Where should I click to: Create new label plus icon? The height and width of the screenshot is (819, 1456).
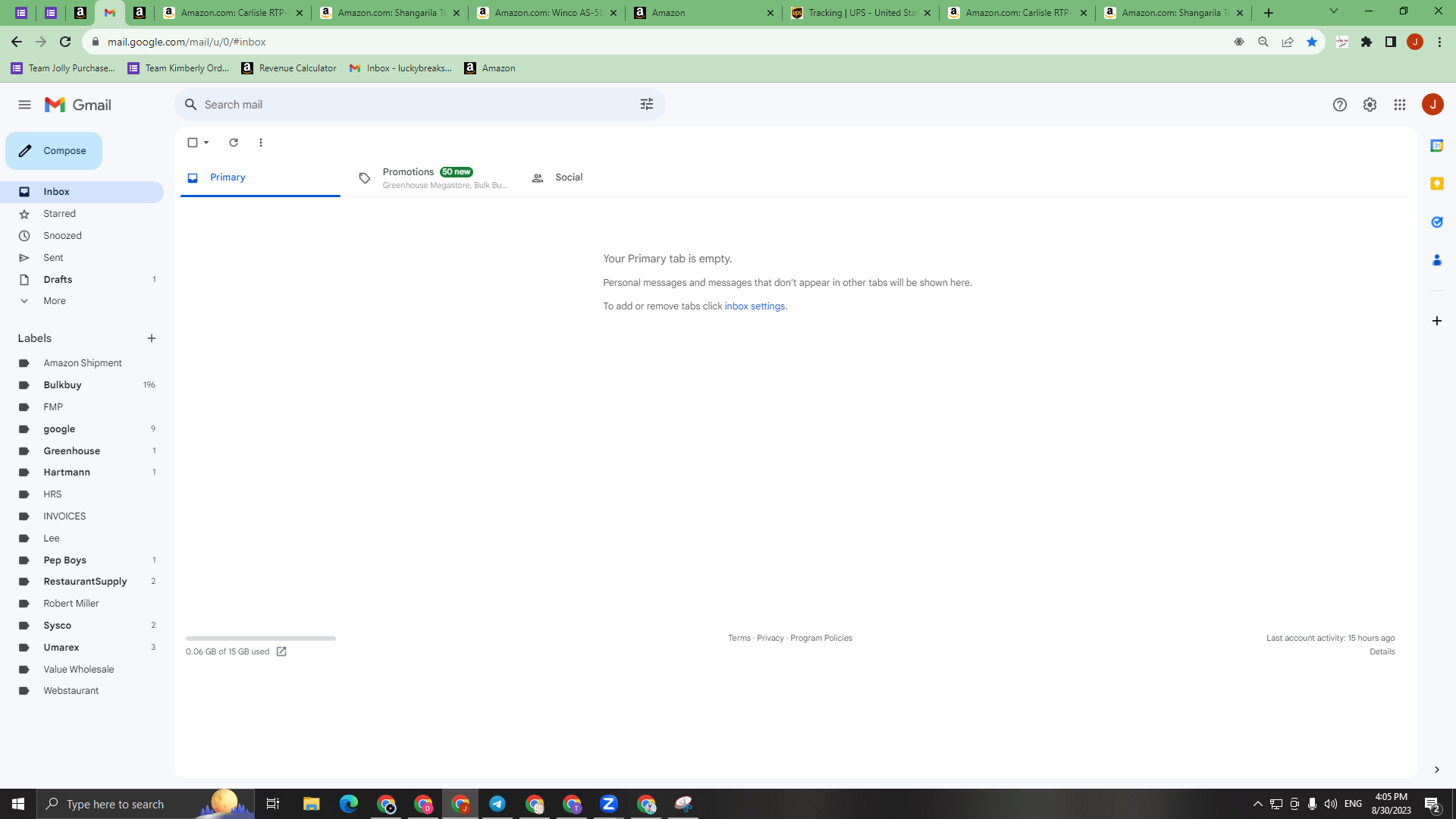152,338
